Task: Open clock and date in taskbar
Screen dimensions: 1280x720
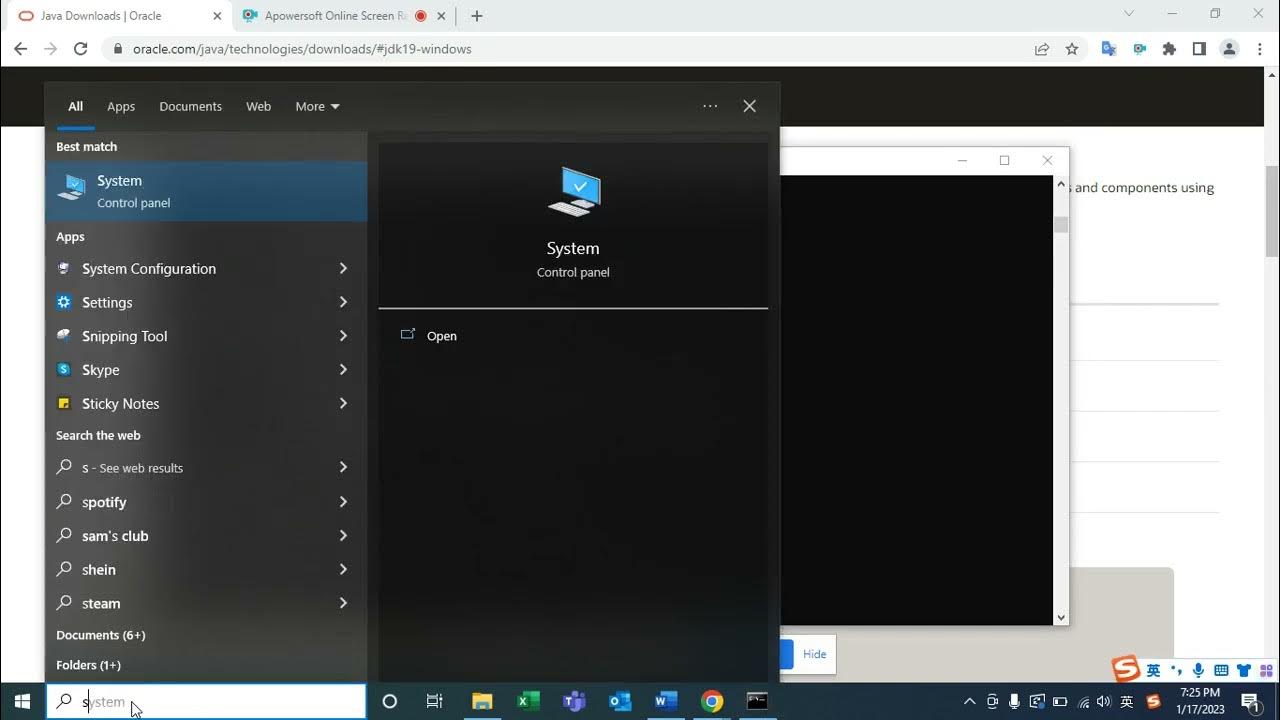Action: (x=1200, y=701)
